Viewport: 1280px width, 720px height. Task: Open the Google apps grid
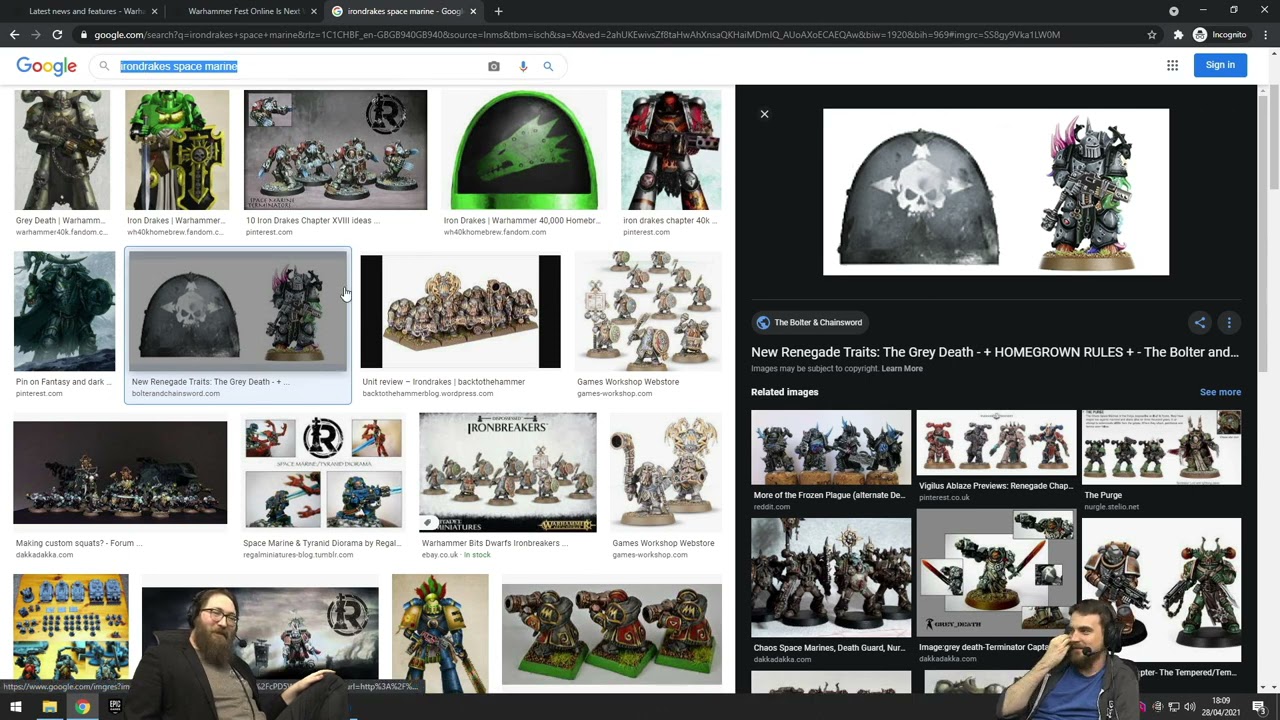pos(1172,65)
